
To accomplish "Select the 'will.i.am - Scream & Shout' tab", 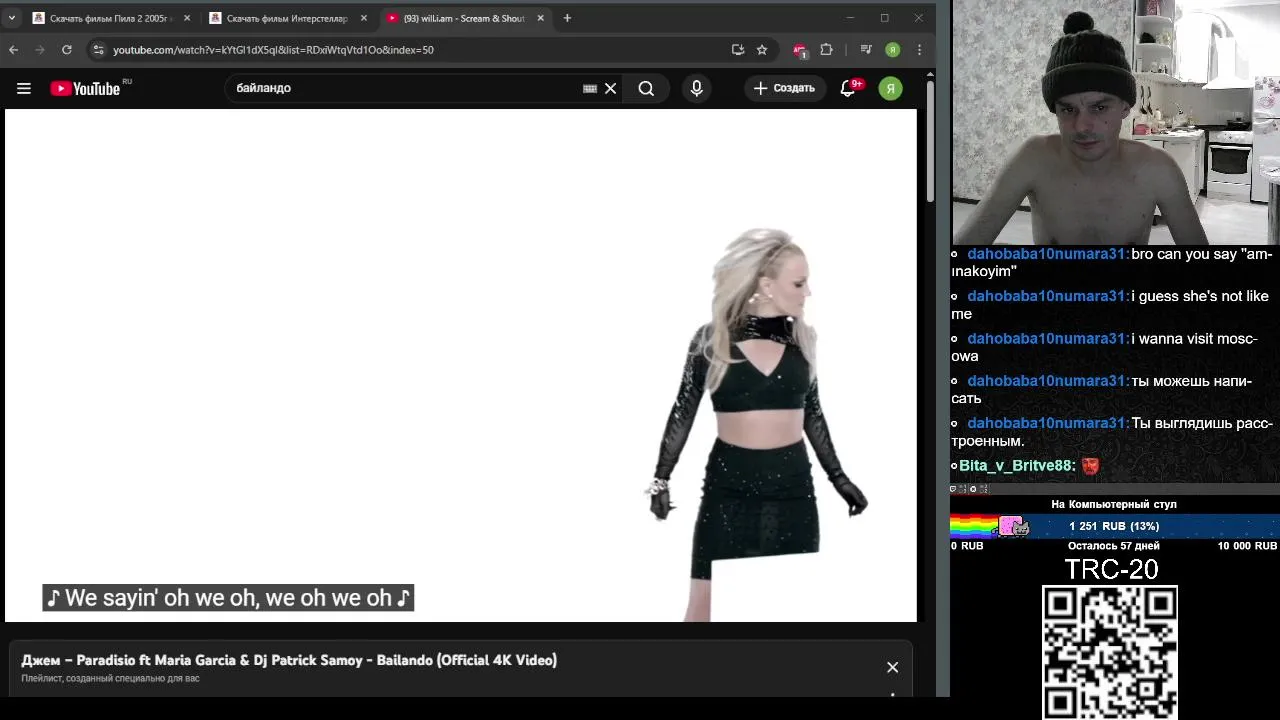I will coord(464,18).
